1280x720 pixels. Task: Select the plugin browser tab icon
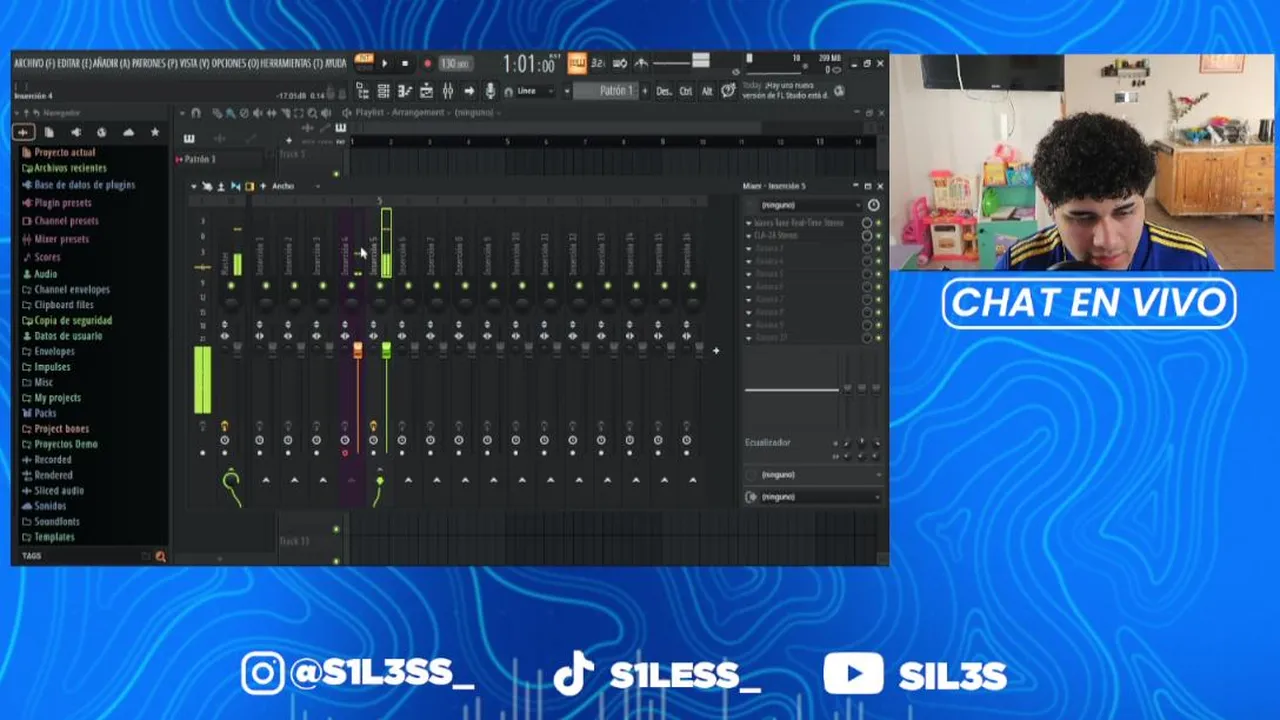coord(75,132)
